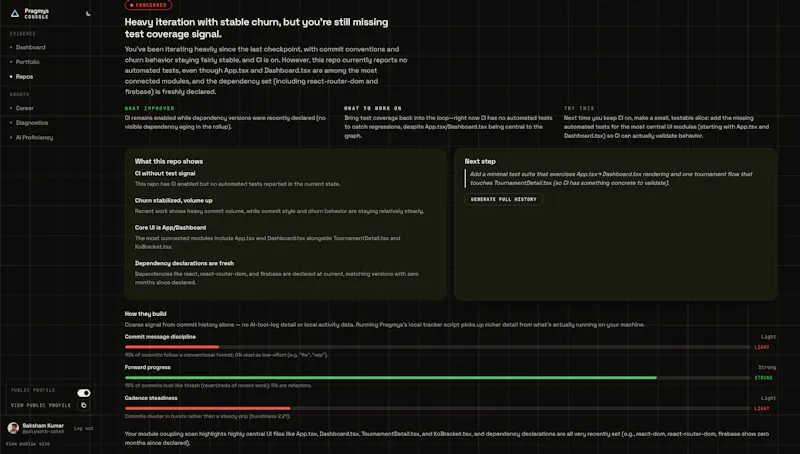Click the 'Evidence' sidebar section label

pos(23,34)
